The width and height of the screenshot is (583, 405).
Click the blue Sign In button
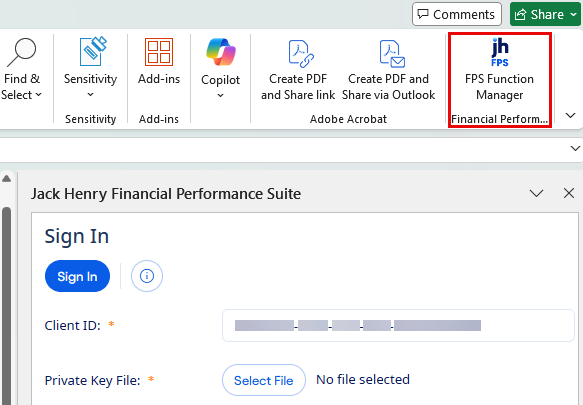coord(77,276)
